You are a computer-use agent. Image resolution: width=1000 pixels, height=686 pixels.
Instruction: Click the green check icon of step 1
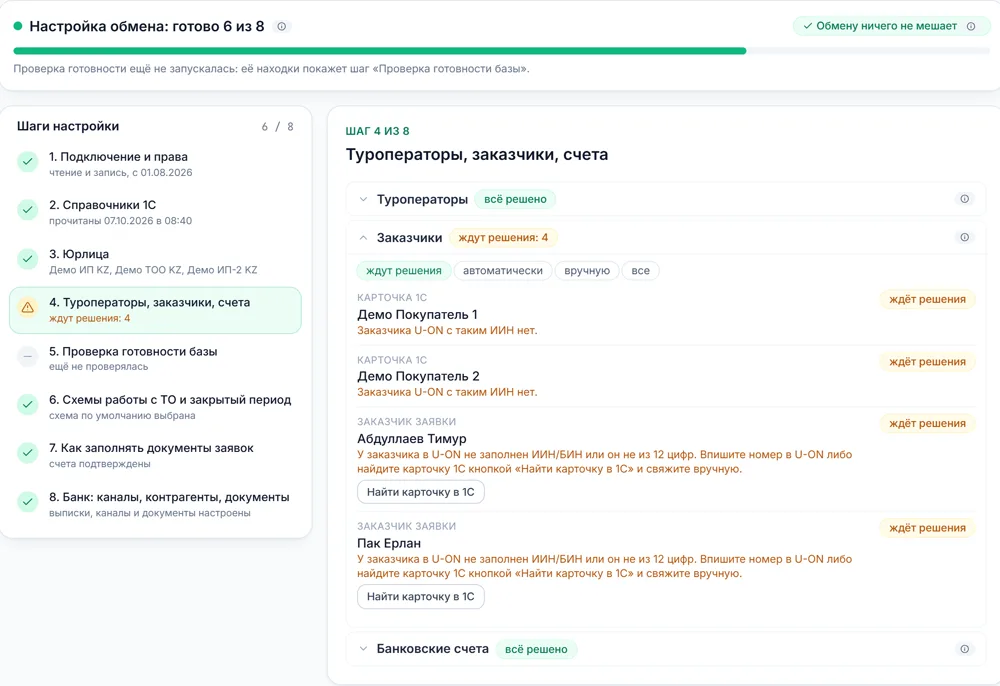pyautogui.click(x=27, y=162)
